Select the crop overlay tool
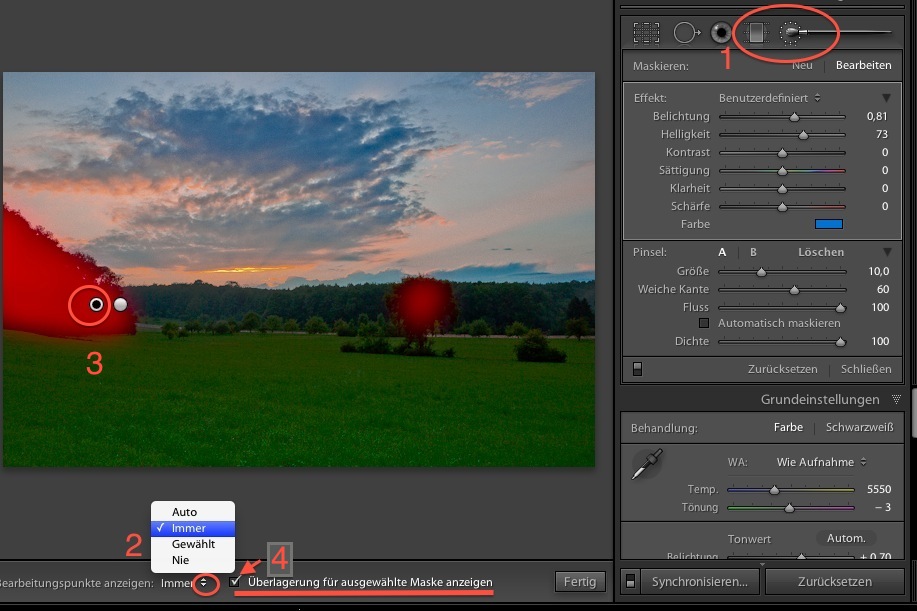The image size is (917, 611). (x=646, y=33)
